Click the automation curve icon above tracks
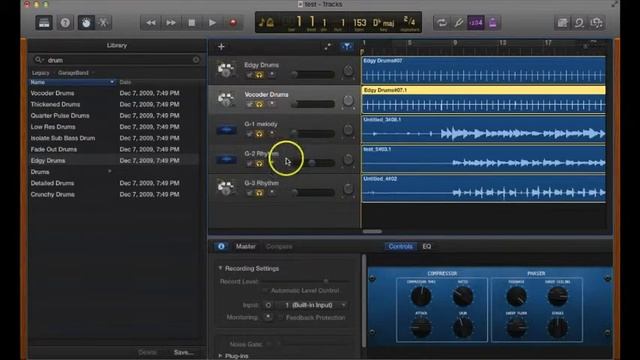The image size is (640, 360). (328, 47)
